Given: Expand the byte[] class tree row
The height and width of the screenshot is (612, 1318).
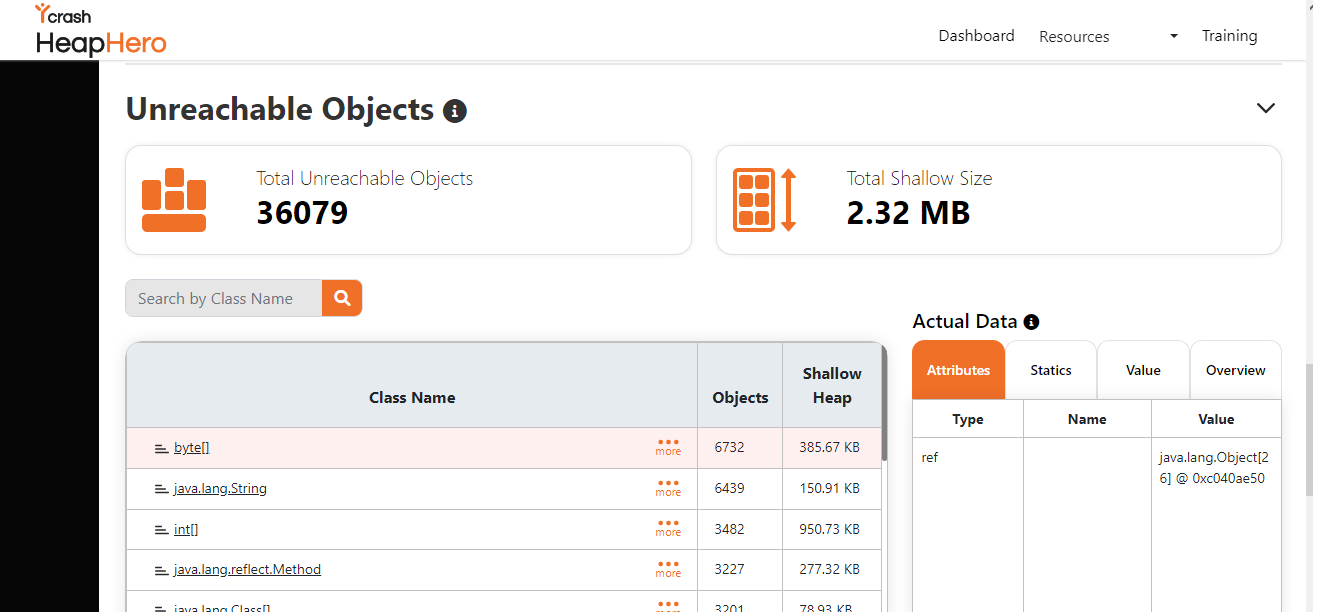Looking at the screenshot, I should [161, 448].
